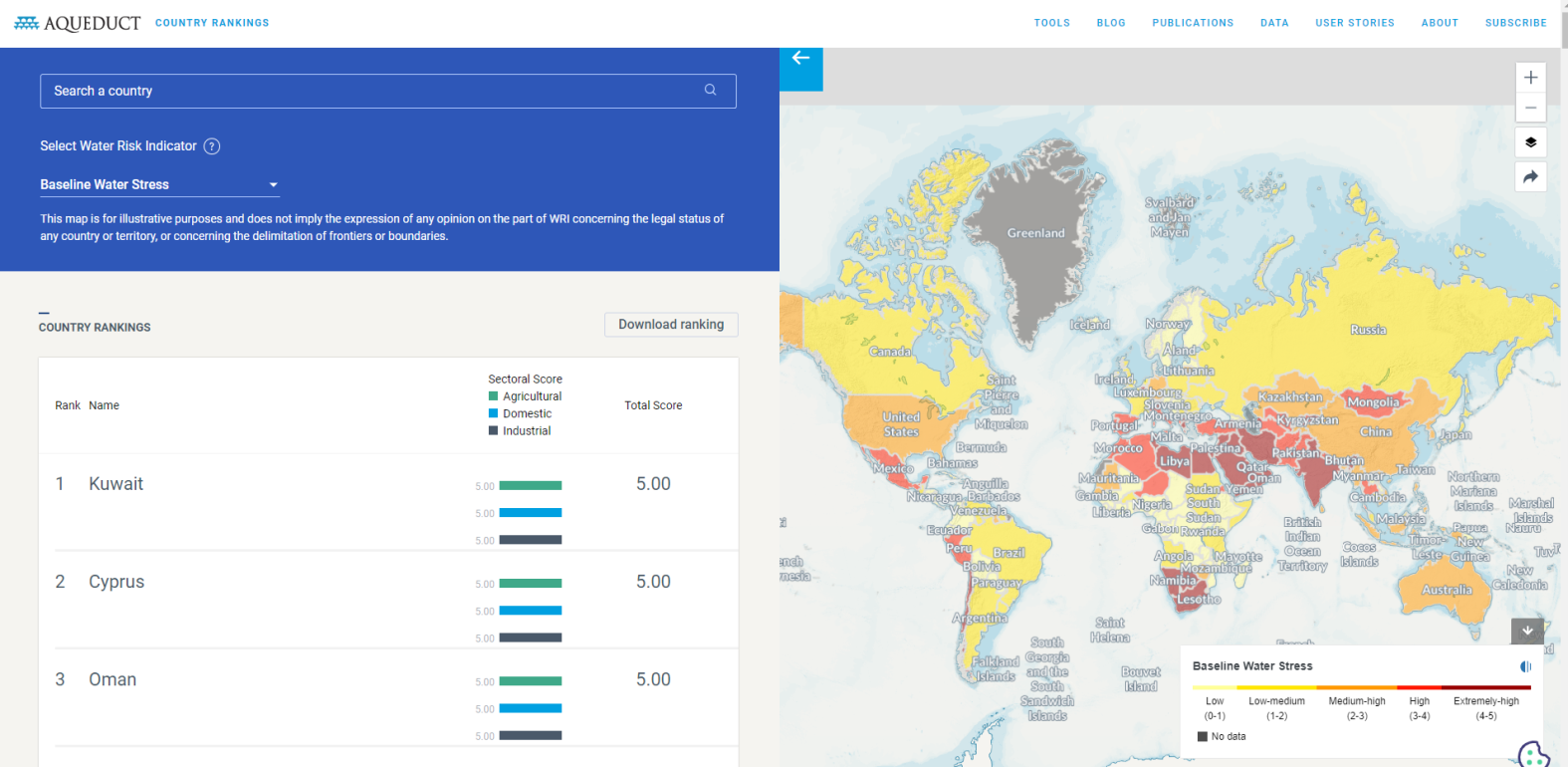Collapse sidebar with the back arrow
1568x767 pixels.
click(x=800, y=59)
